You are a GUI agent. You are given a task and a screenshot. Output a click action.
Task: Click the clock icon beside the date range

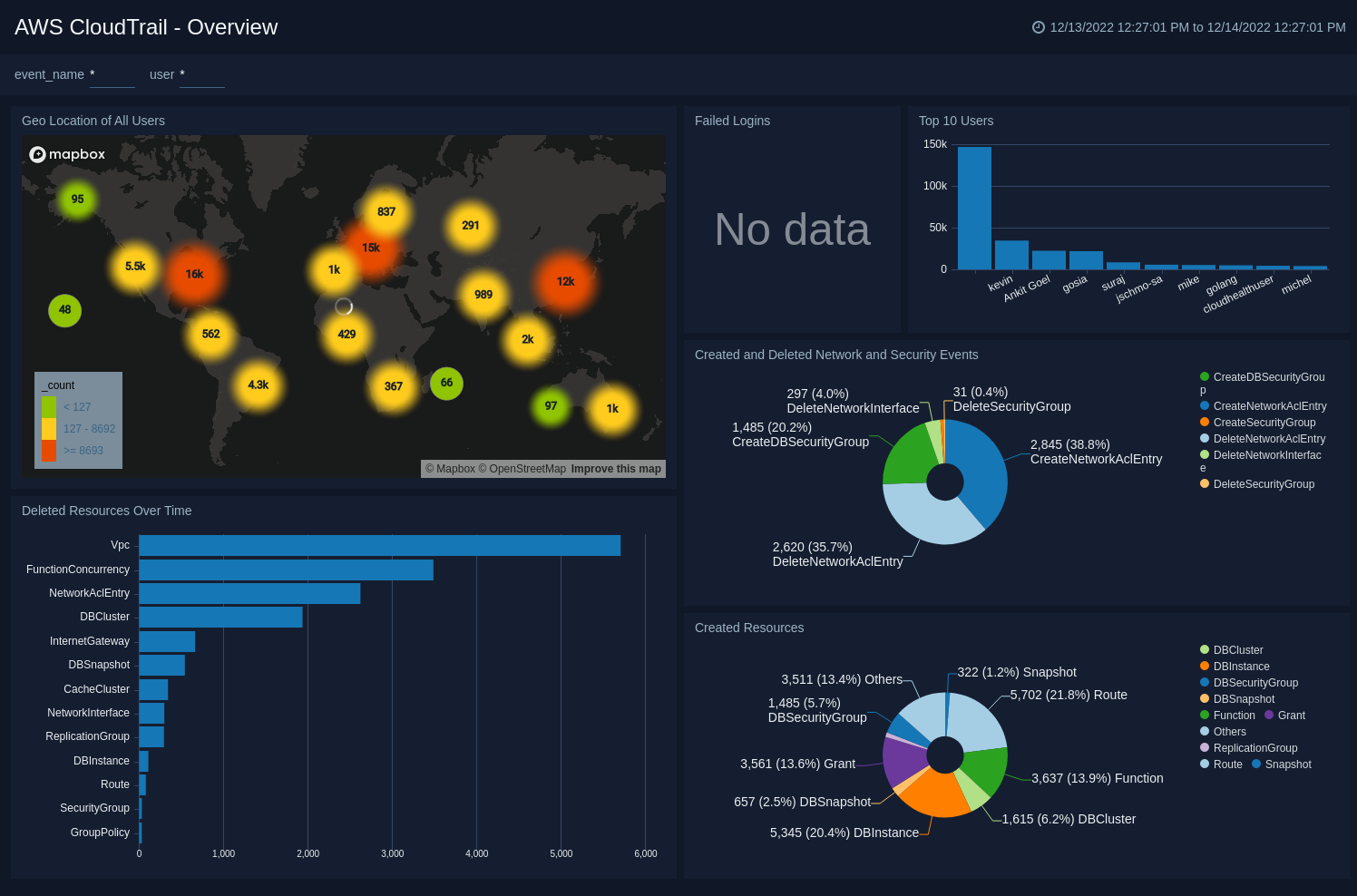1038,27
